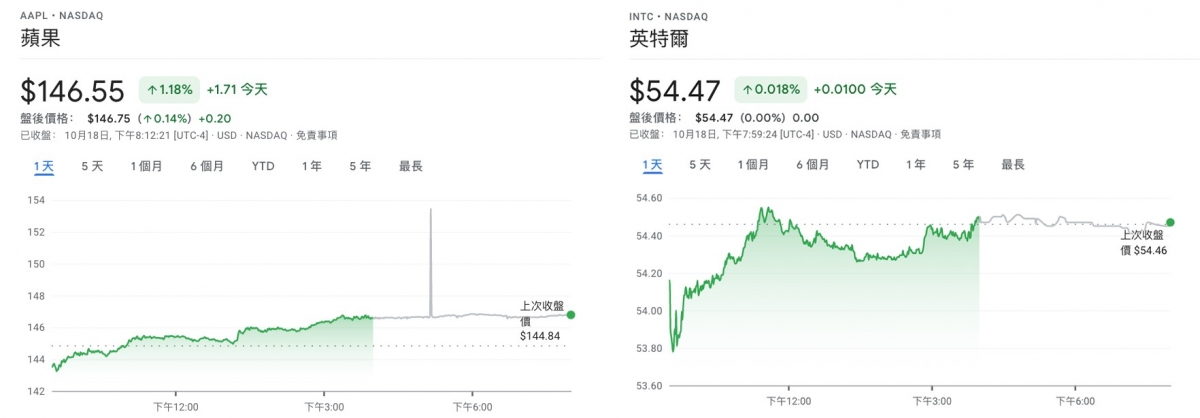The width and height of the screenshot is (1200, 418).
Task: Click the green endpoint dot on Apple chart
Action: pyautogui.click(x=571, y=314)
